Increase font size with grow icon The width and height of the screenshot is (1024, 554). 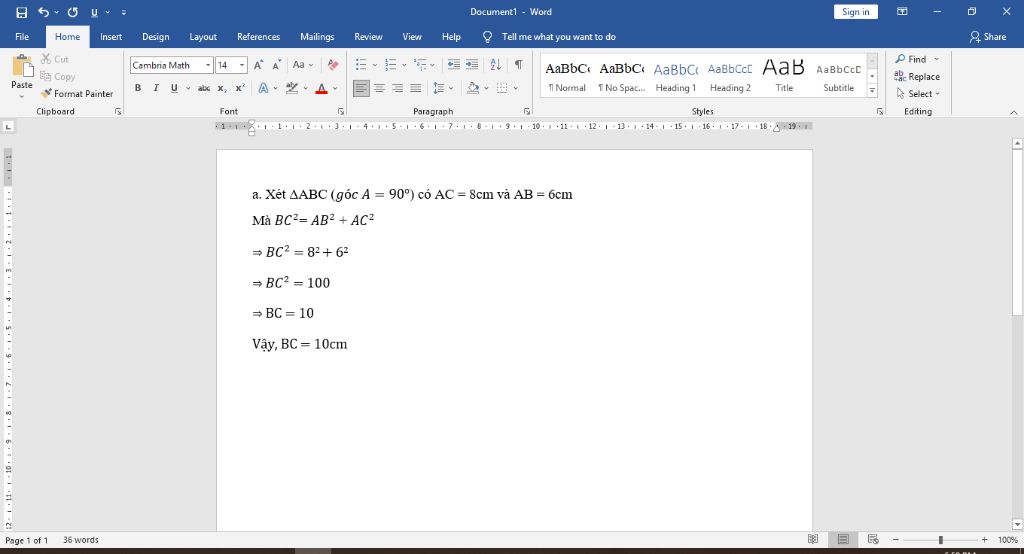pos(259,65)
